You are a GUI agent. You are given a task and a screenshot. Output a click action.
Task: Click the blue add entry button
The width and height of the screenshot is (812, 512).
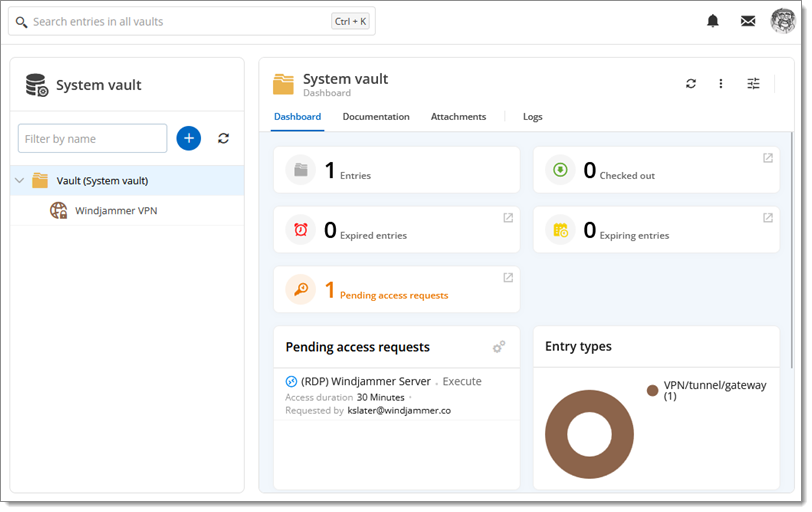188,138
